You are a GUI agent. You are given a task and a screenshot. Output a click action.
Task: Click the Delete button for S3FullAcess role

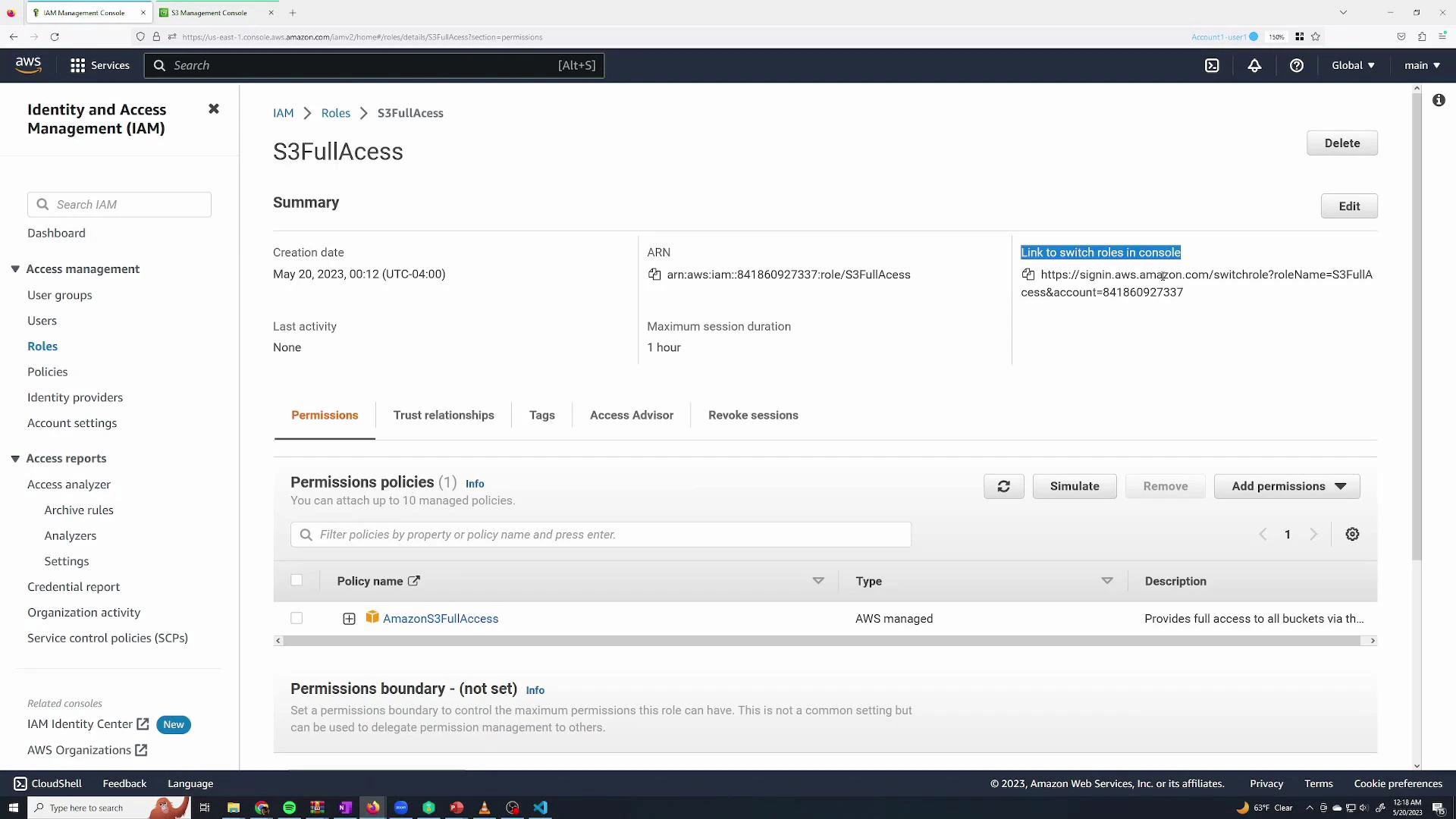tap(1341, 143)
